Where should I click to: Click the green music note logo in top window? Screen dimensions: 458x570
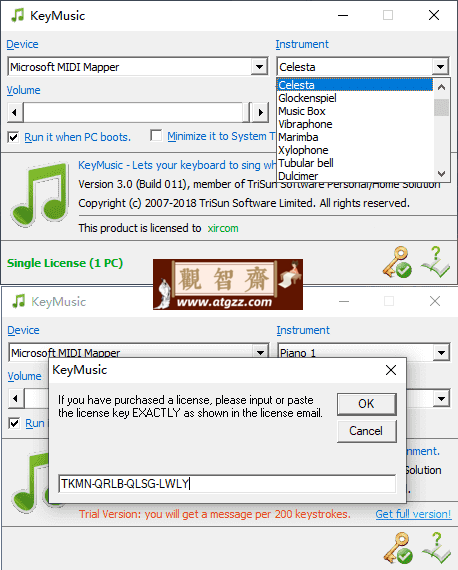(x=40, y=195)
